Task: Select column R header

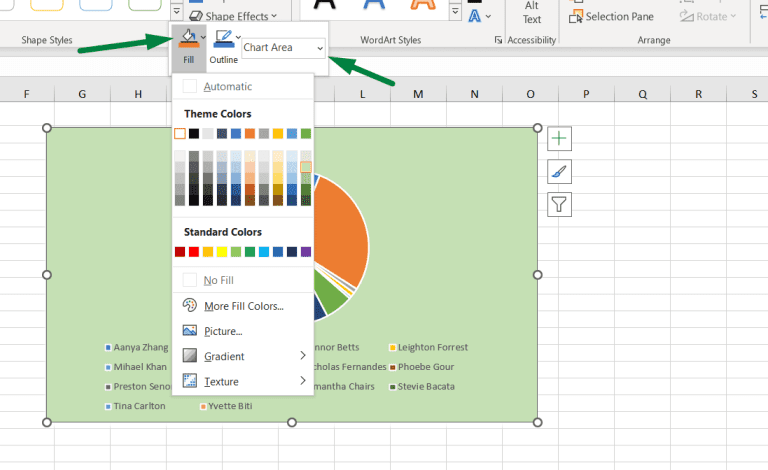Action: 698,94
